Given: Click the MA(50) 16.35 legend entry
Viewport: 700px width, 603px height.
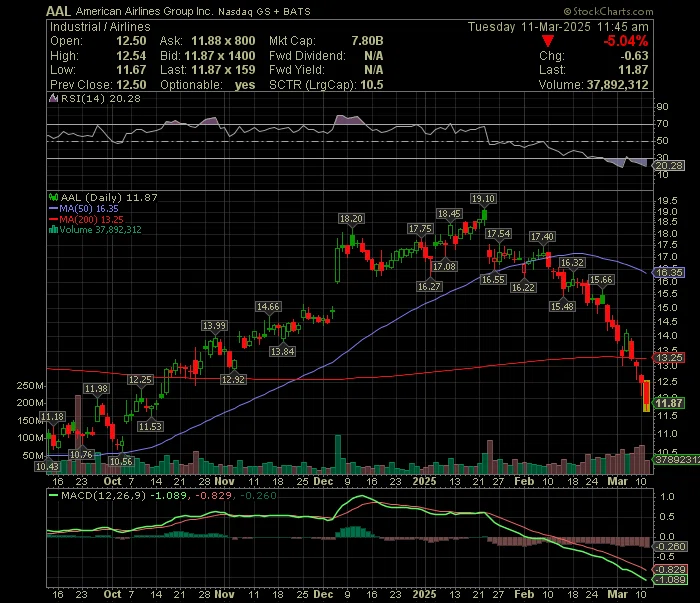Looking at the screenshot, I should click(x=83, y=208).
